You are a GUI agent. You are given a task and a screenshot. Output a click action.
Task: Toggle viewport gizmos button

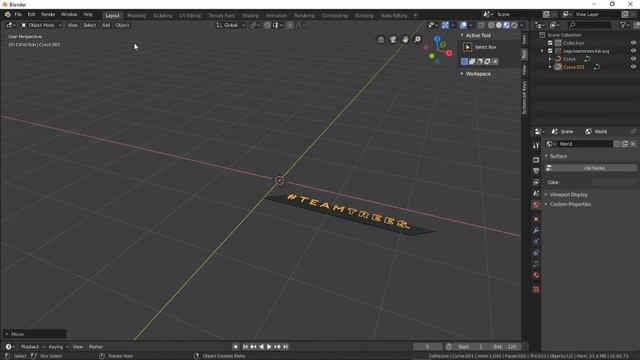pos(445,25)
